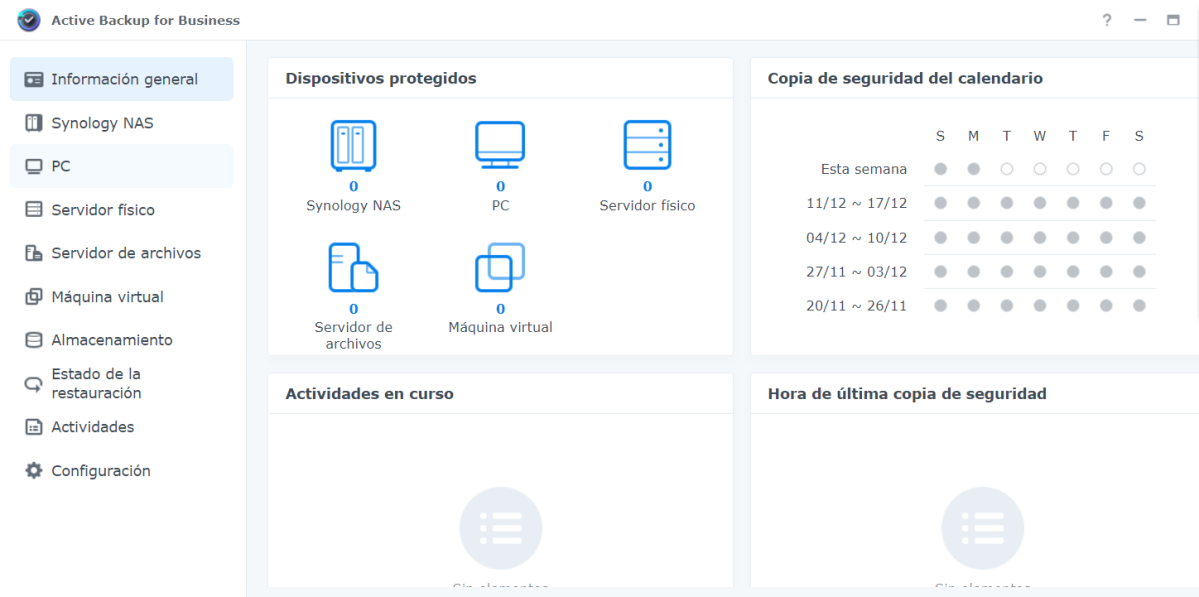This screenshot has width=1199, height=597.
Task: Click the Servidor físico label under icon
Action: pyautogui.click(x=647, y=206)
